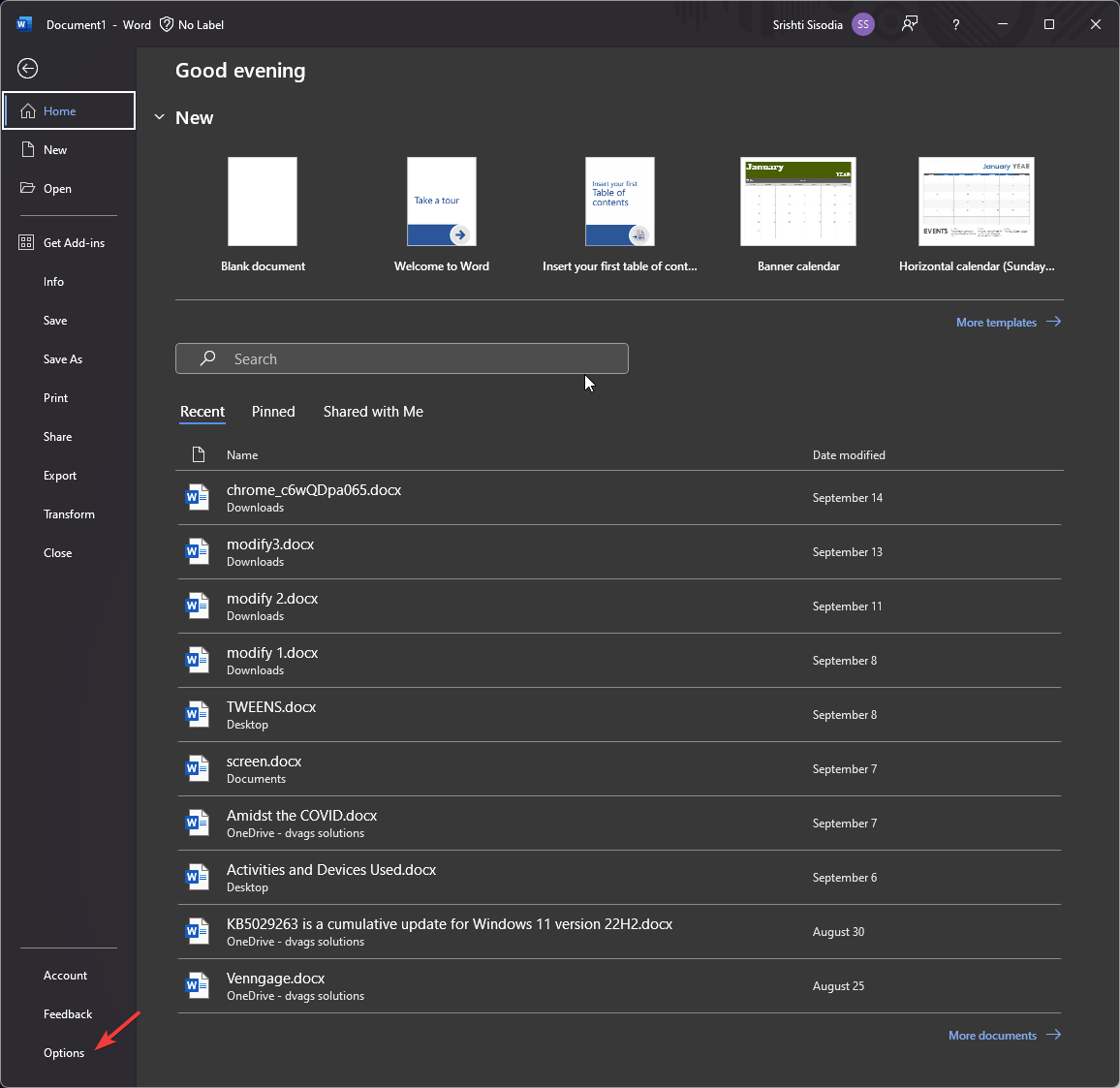
Task: Open the Help question mark icon
Action: (955, 24)
